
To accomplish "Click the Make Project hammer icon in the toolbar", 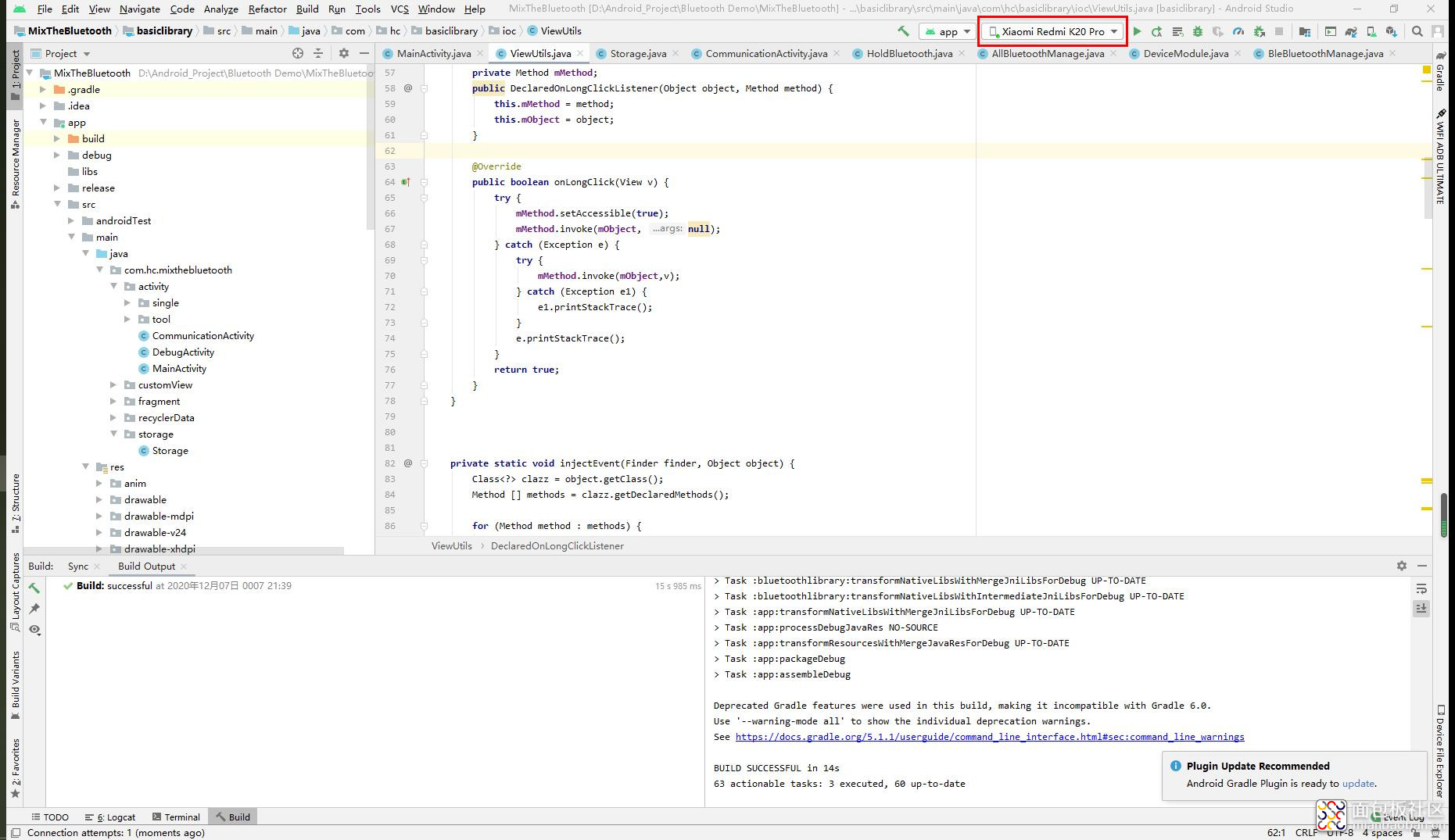I will pos(903,31).
